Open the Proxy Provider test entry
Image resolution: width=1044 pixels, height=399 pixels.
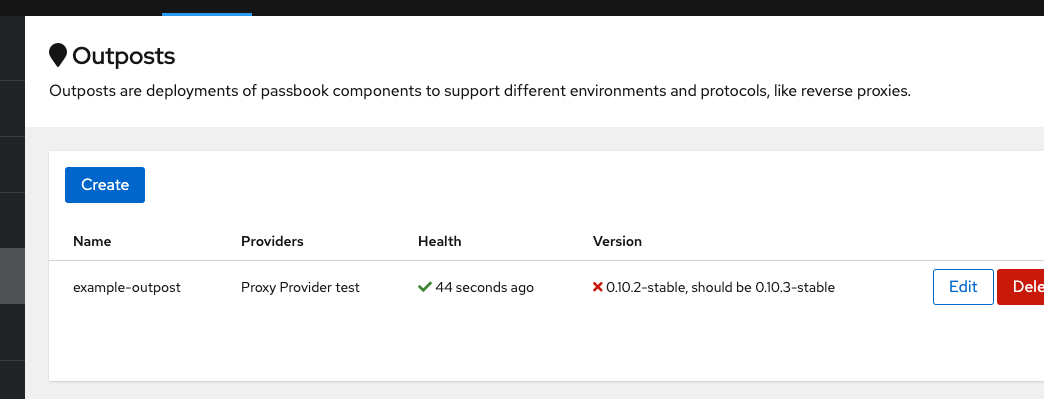(x=300, y=288)
